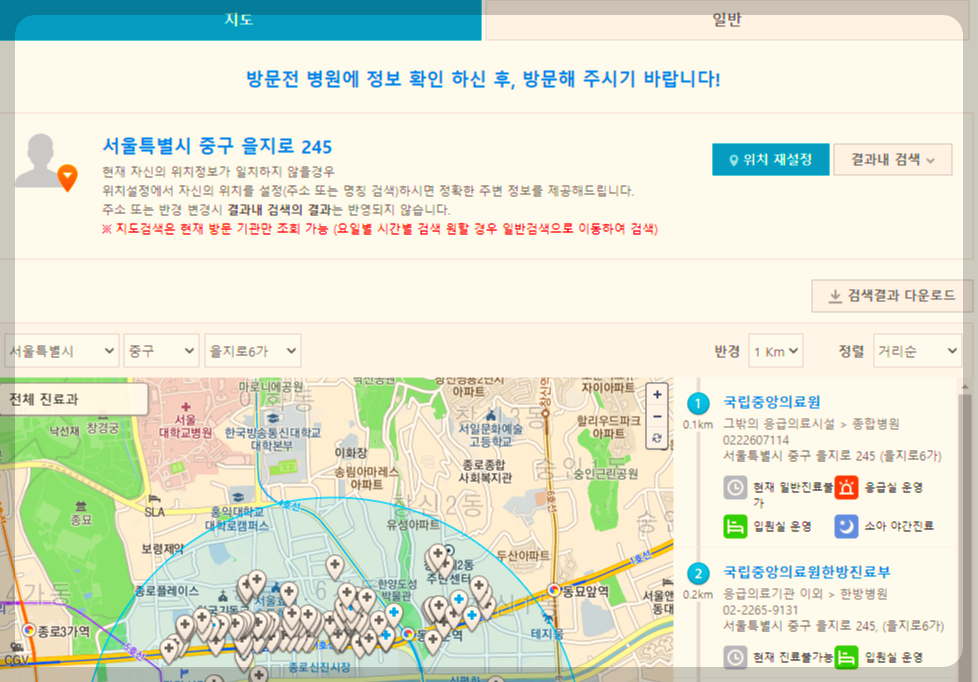Click the green 입원실 운영 icon for 국립중앙의료원
The image size is (978, 682).
pyautogui.click(x=735, y=527)
